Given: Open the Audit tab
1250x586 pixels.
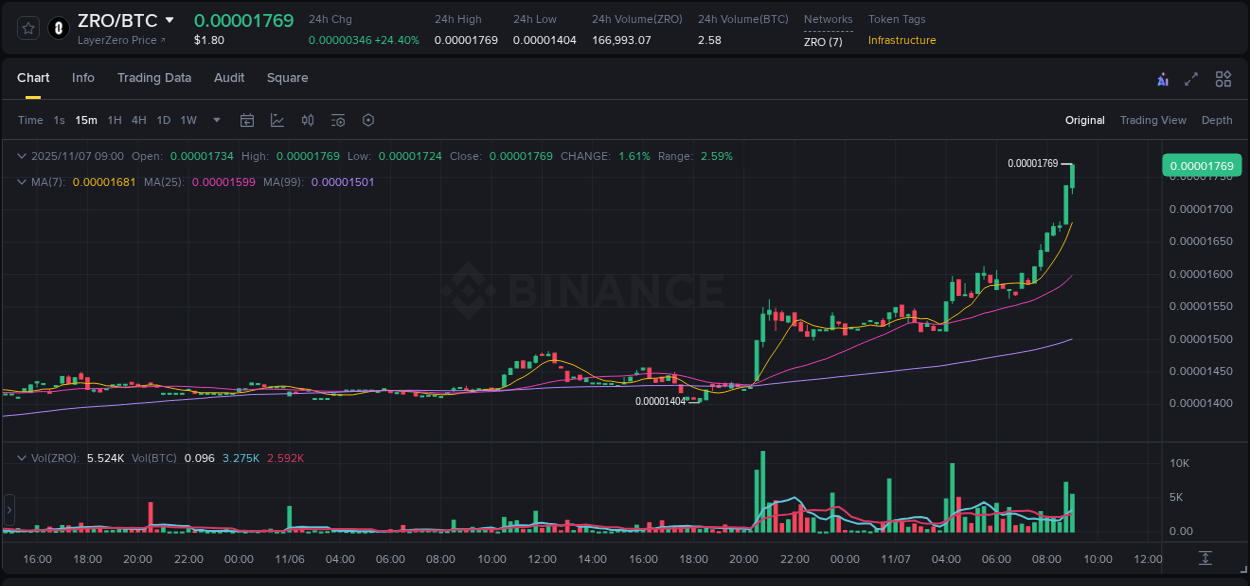Looking at the screenshot, I should tap(229, 78).
